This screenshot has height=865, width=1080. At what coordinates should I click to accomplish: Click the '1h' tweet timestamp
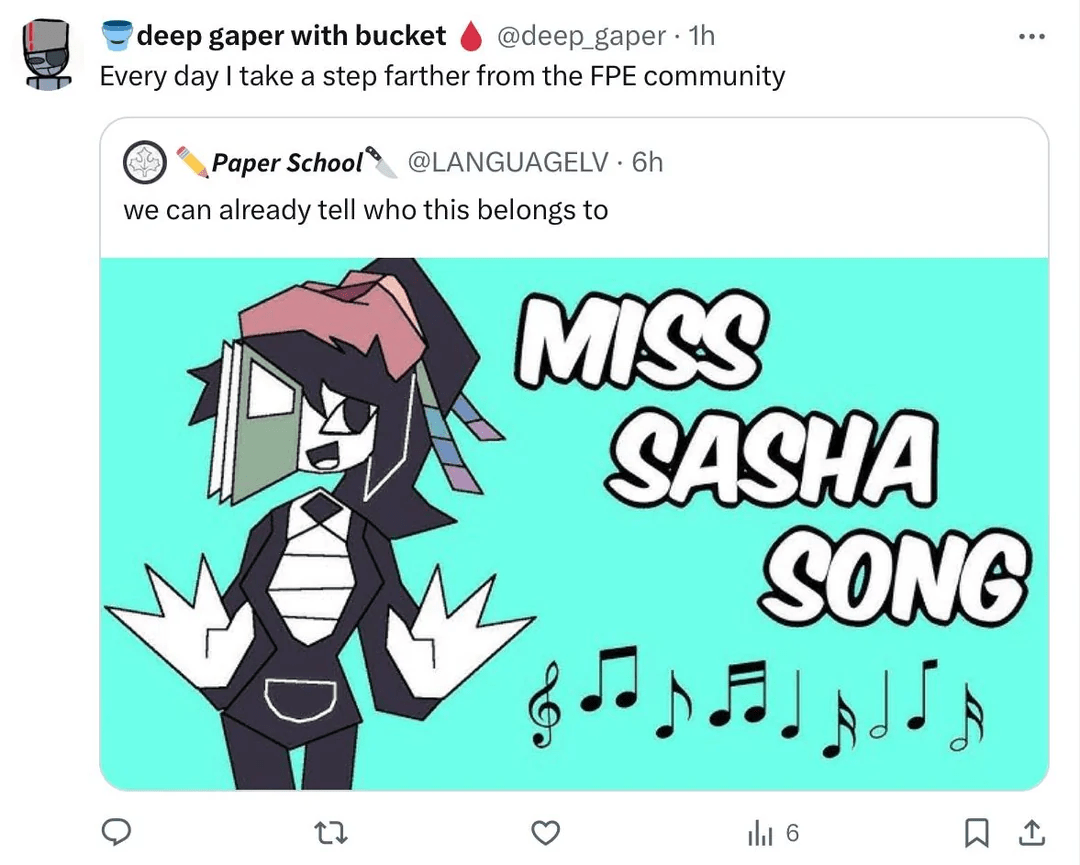pyautogui.click(x=702, y=37)
